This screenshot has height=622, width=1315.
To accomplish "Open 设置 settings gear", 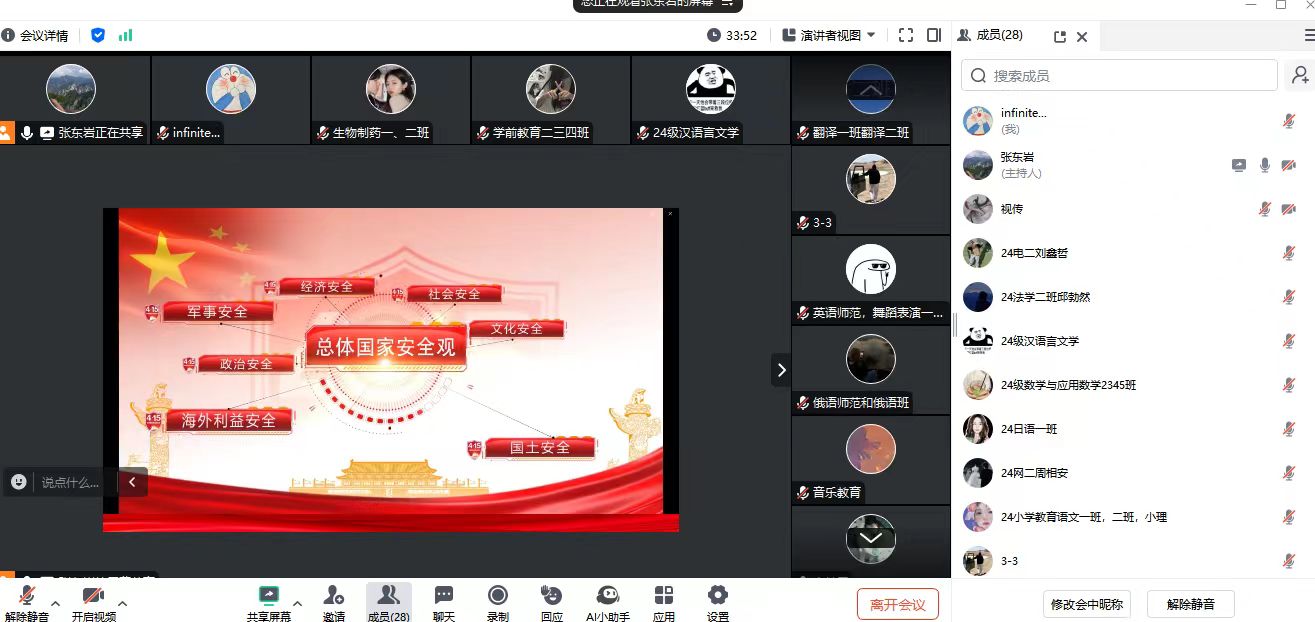I will (x=718, y=597).
